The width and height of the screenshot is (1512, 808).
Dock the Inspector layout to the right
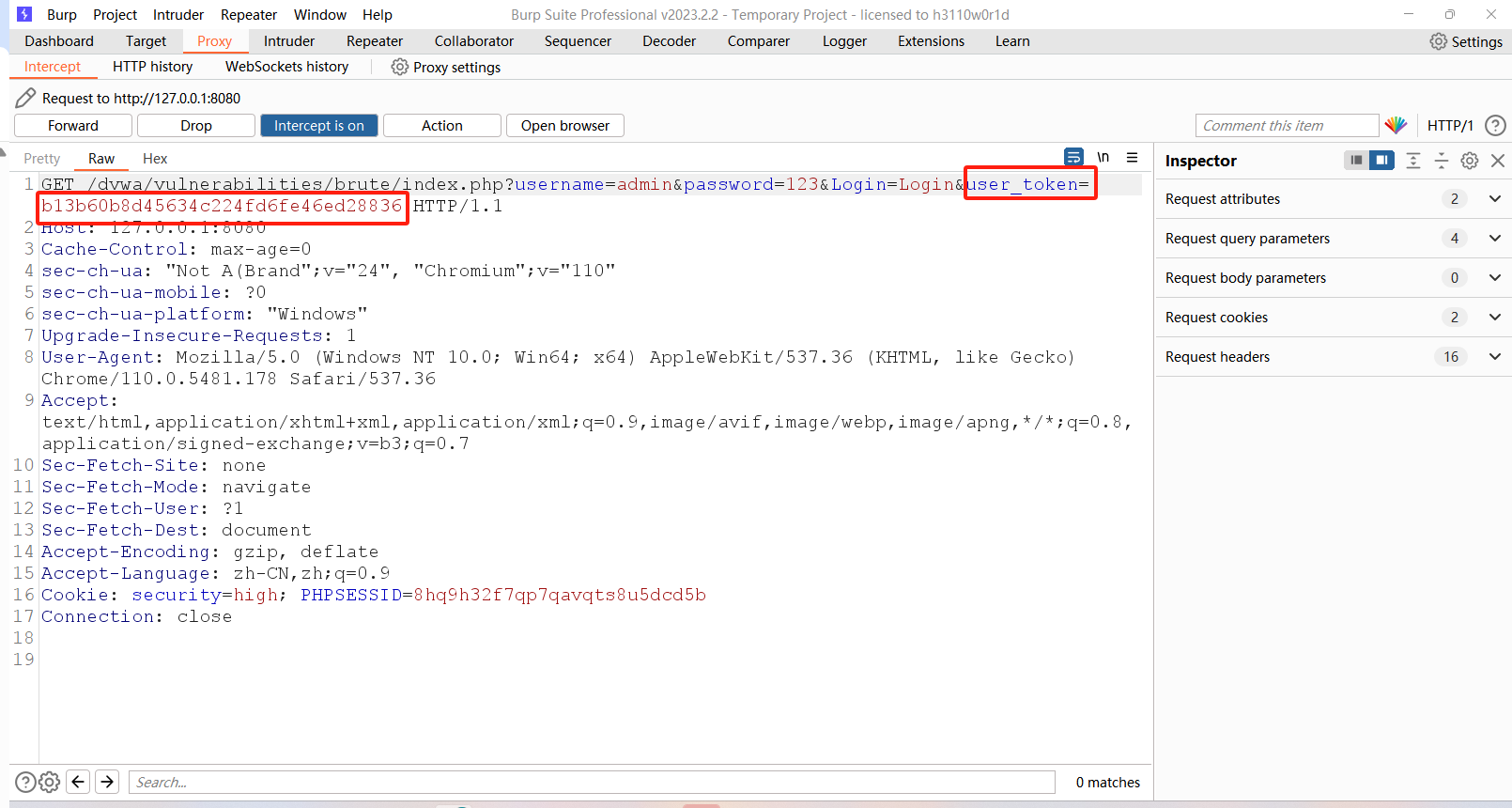(x=1381, y=160)
